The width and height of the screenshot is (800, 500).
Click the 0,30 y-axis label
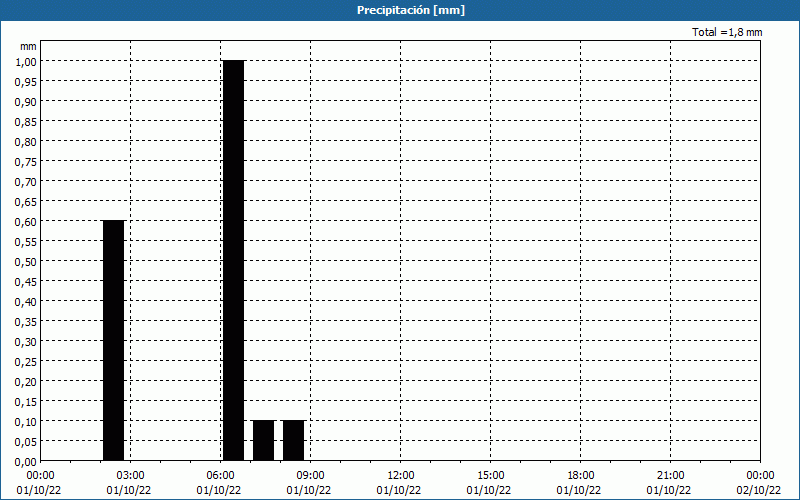point(26,341)
